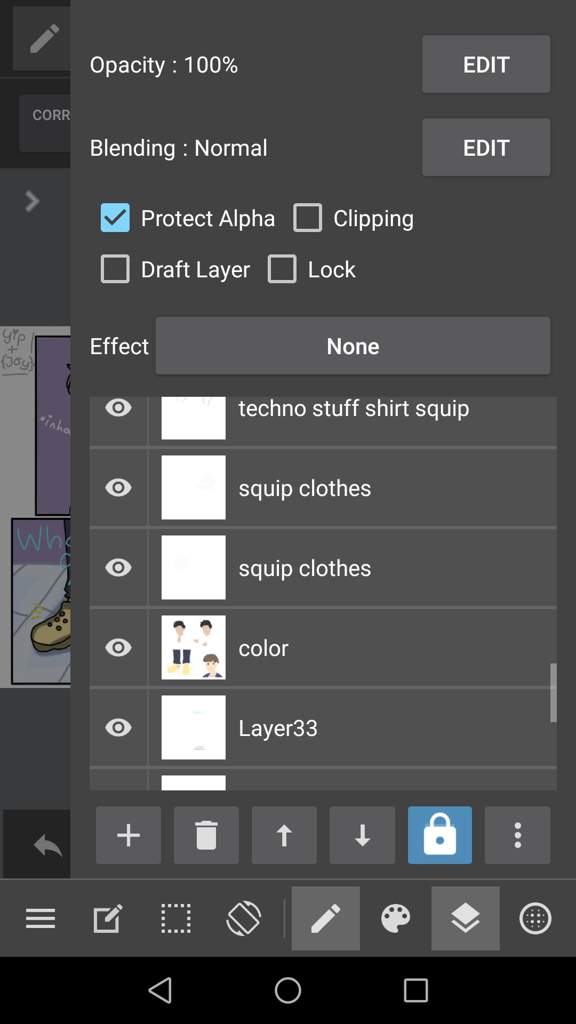Open the layers stack icon

[x=465, y=918]
